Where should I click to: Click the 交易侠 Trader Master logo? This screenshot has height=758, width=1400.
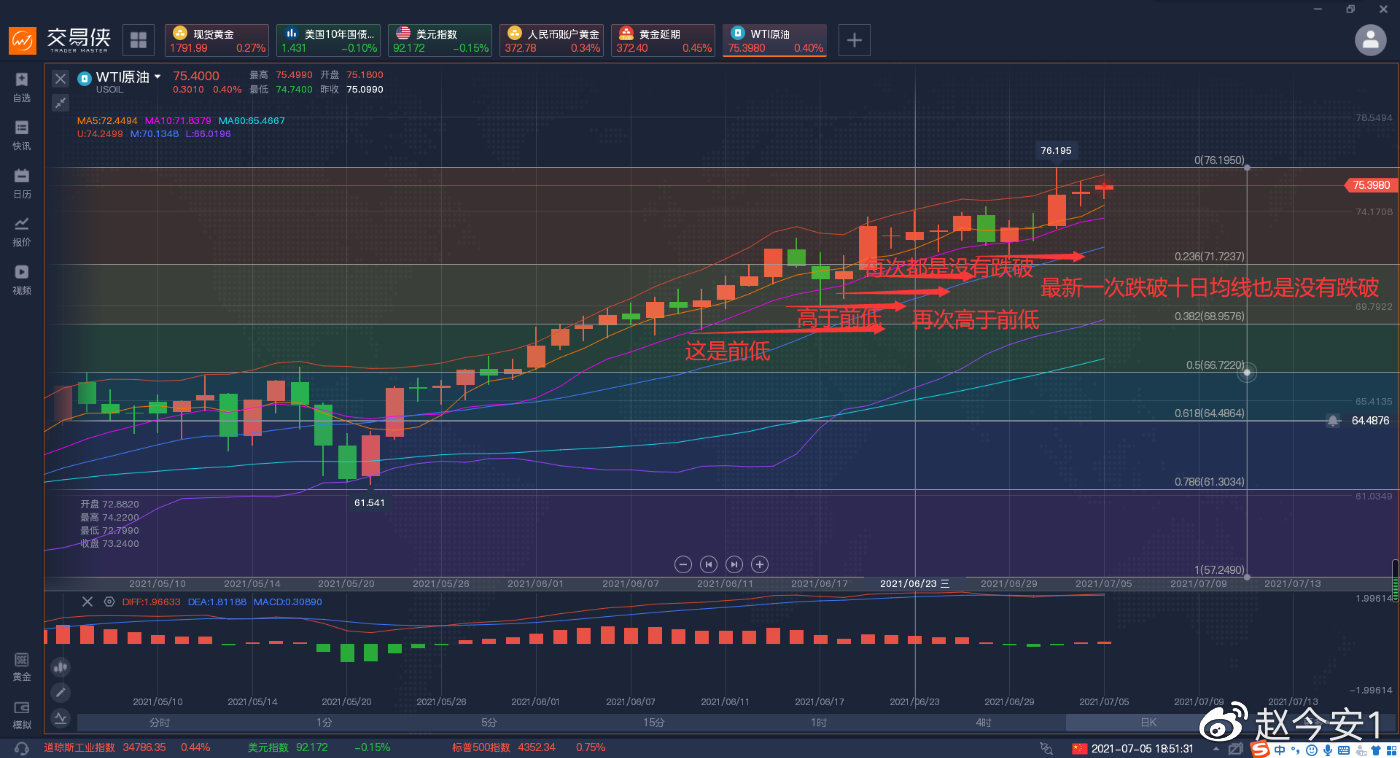tap(61, 40)
